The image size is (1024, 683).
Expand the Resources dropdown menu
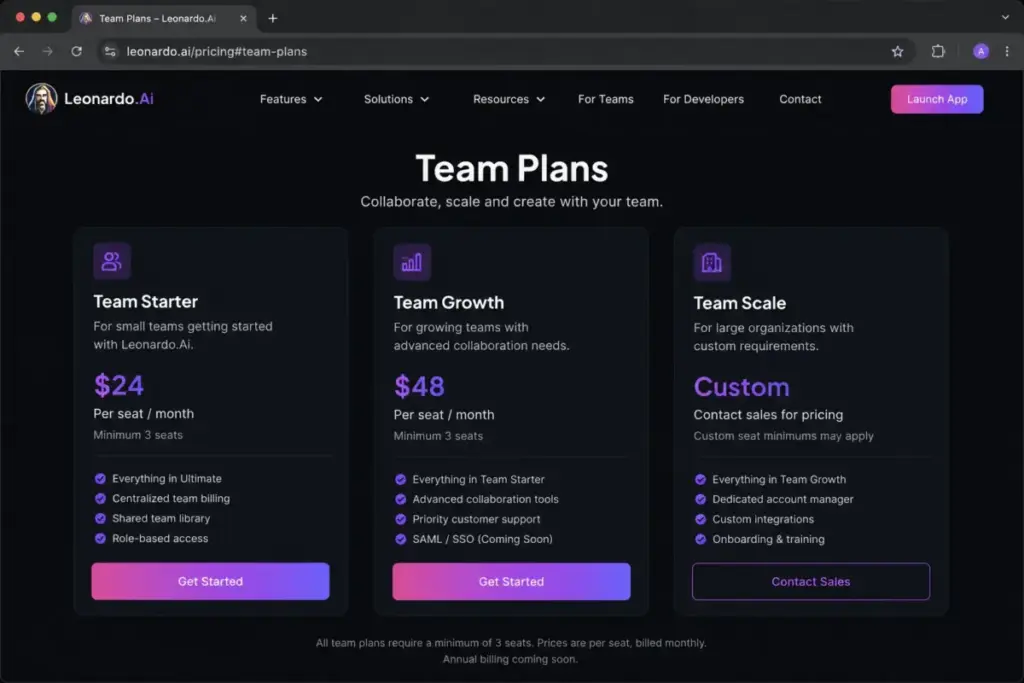click(509, 99)
